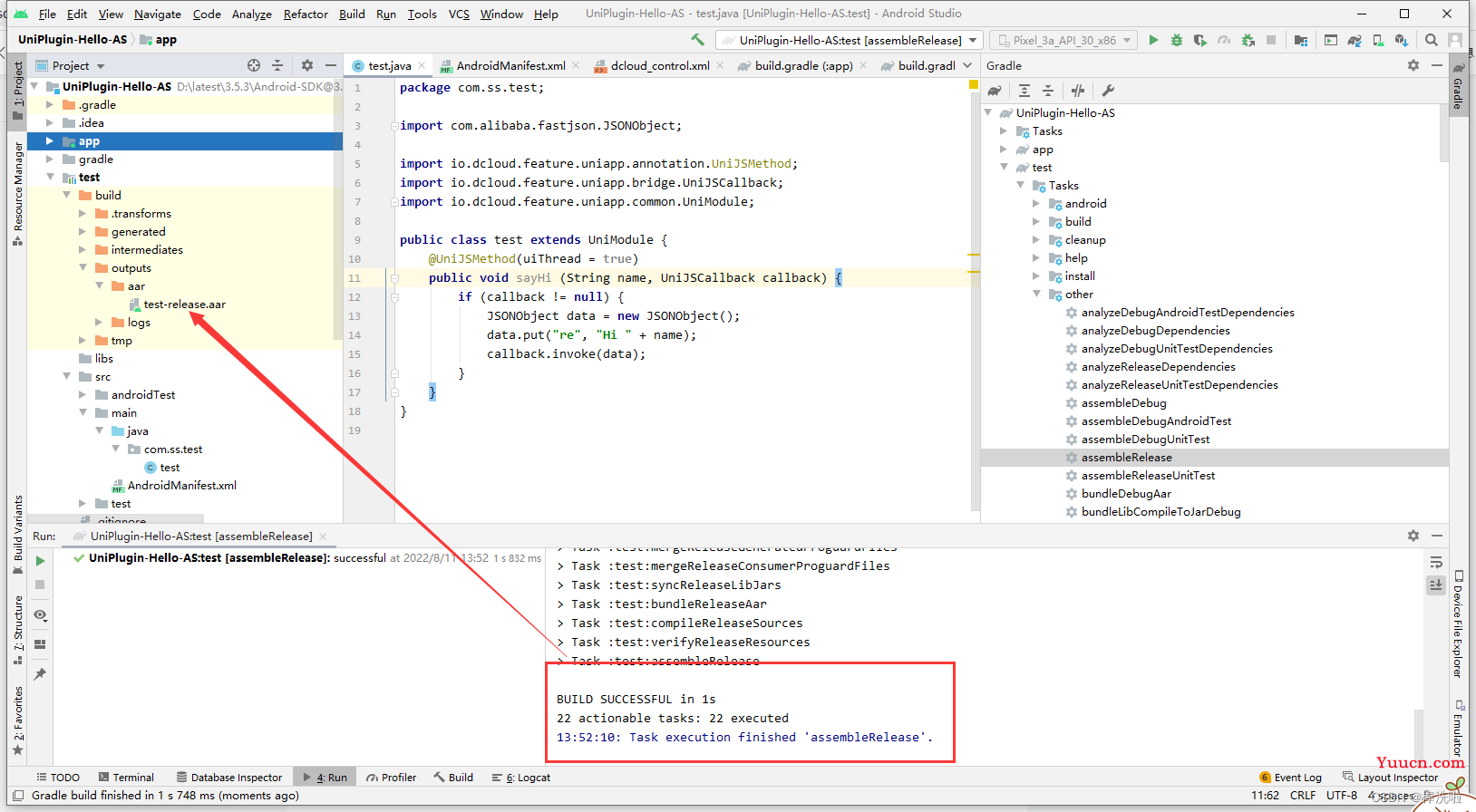Show hidden editor tabs dropdown arrow

point(967,65)
